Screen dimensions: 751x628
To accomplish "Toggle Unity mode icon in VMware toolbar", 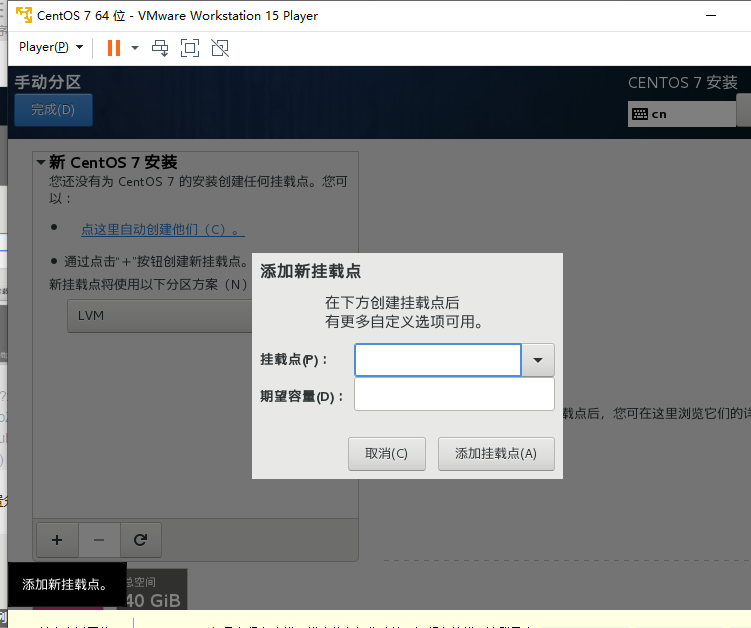I will tap(220, 48).
